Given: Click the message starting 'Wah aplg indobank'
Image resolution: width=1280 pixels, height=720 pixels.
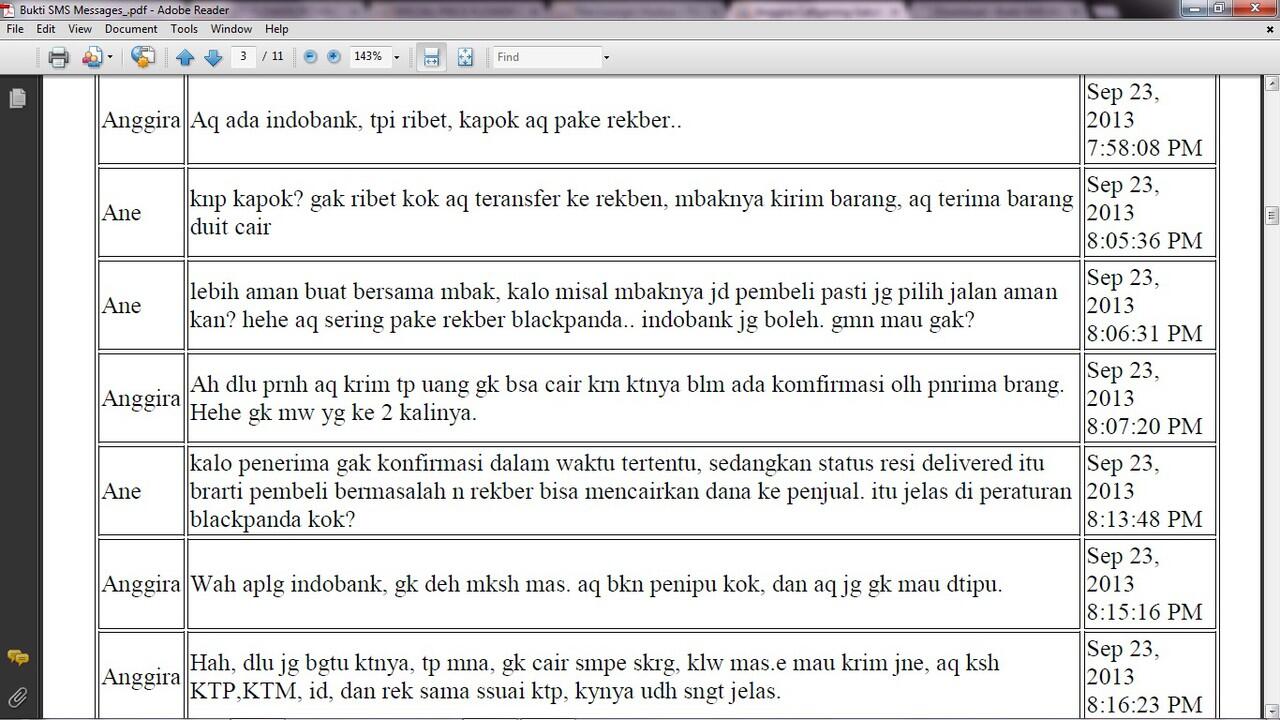Looking at the screenshot, I should pyautogui.click(x=596, y=584).
